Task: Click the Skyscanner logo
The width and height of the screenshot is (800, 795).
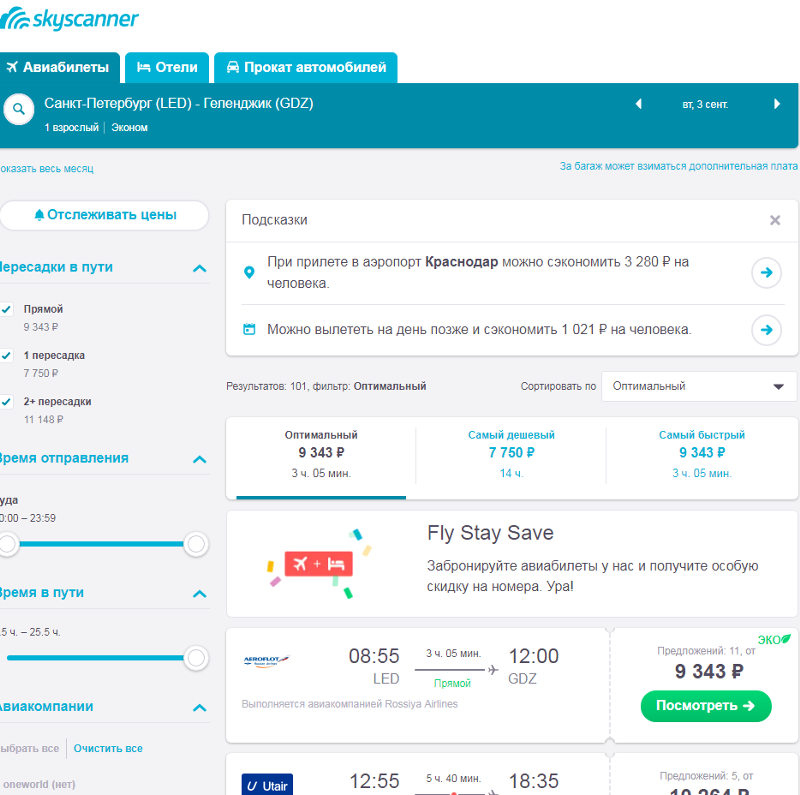Action: click(69, 19)
